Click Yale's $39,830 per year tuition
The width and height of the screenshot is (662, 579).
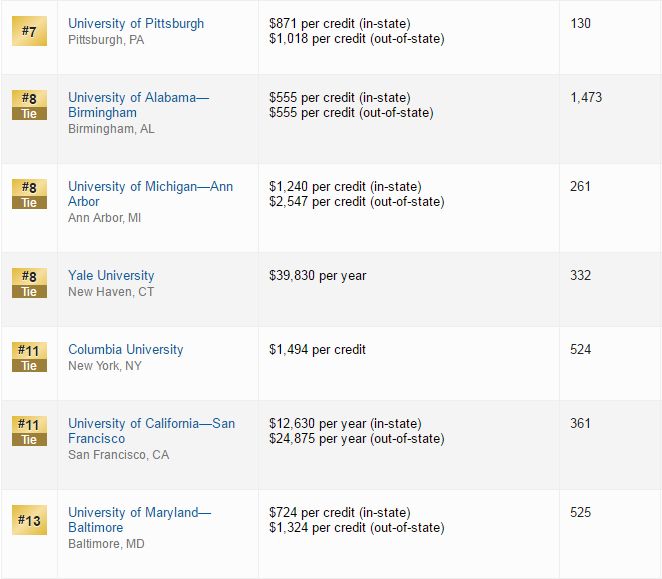pos(317,276)
